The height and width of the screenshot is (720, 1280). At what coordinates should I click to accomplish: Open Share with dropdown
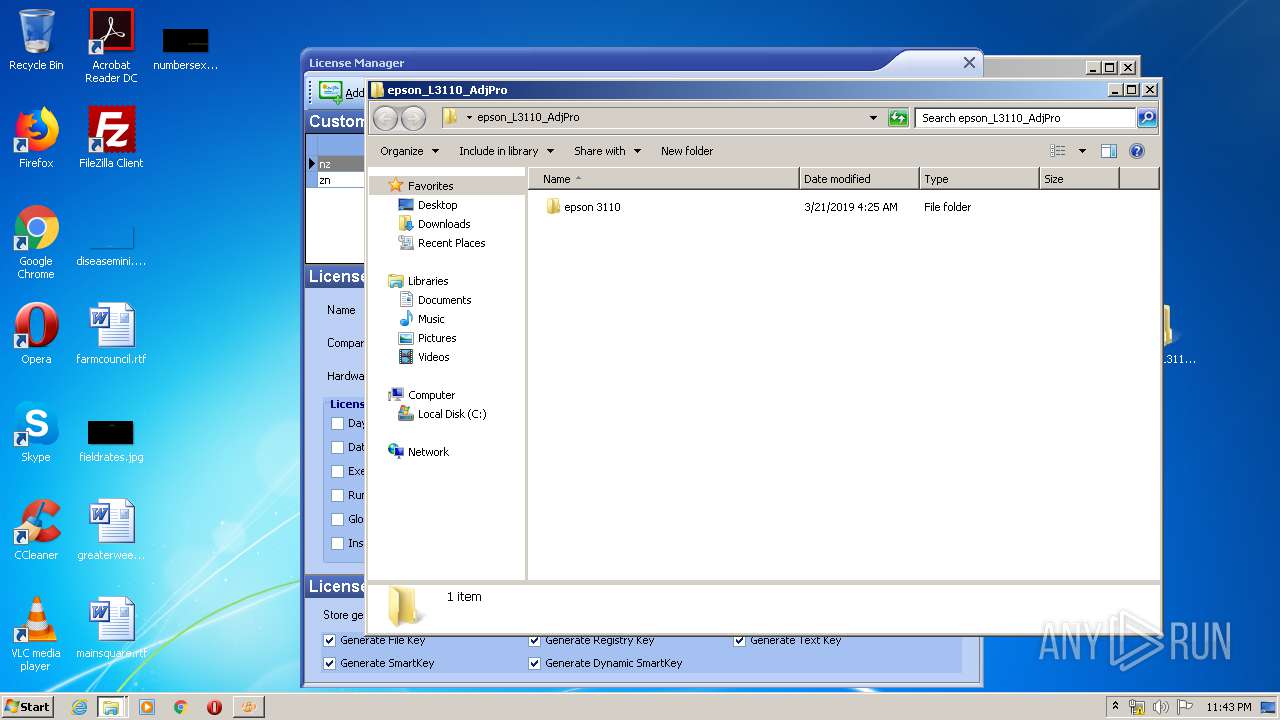pos(607,151)
